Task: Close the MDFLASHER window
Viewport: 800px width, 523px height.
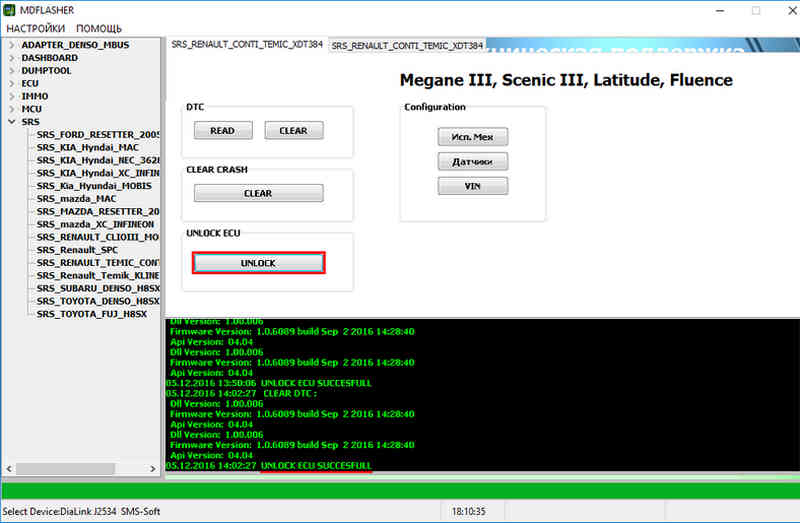Action: 791,11
